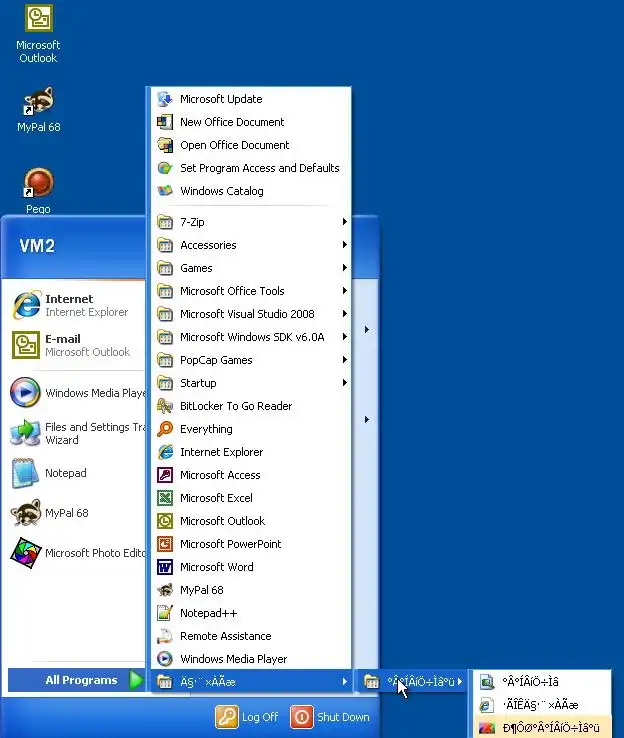This screenshot has width=624, height=738.
Task: Click Notepad icon in recent programs
Action: tap(25, 473)
